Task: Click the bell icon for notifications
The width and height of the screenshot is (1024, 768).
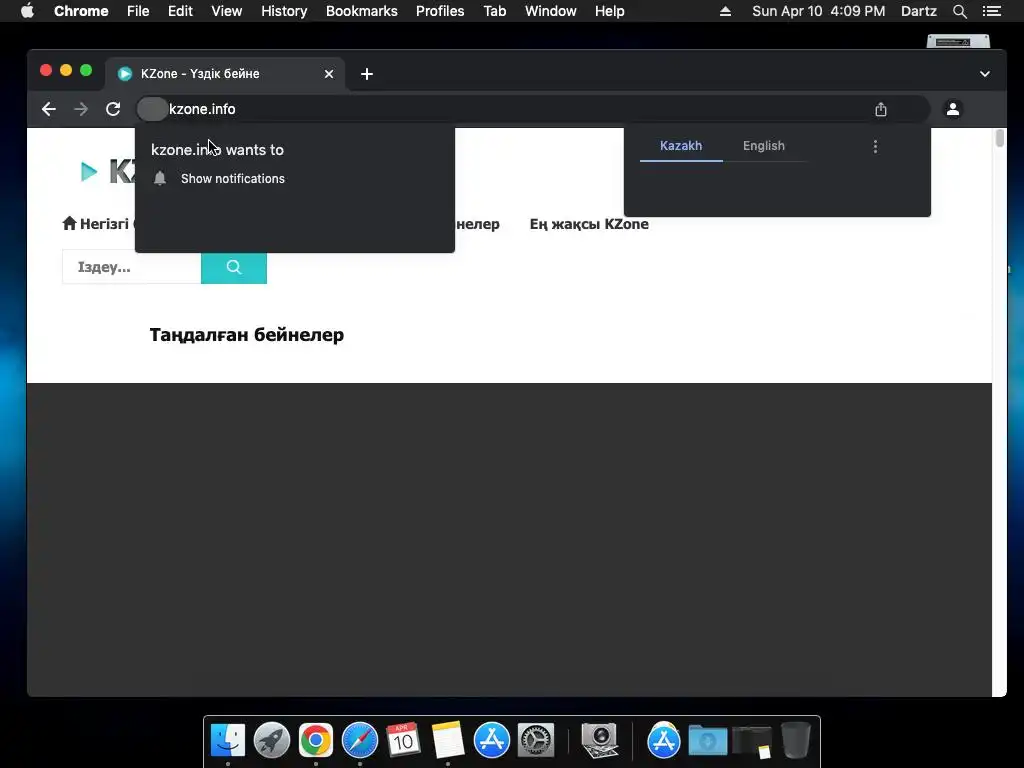Action: [x=160, y=178]
